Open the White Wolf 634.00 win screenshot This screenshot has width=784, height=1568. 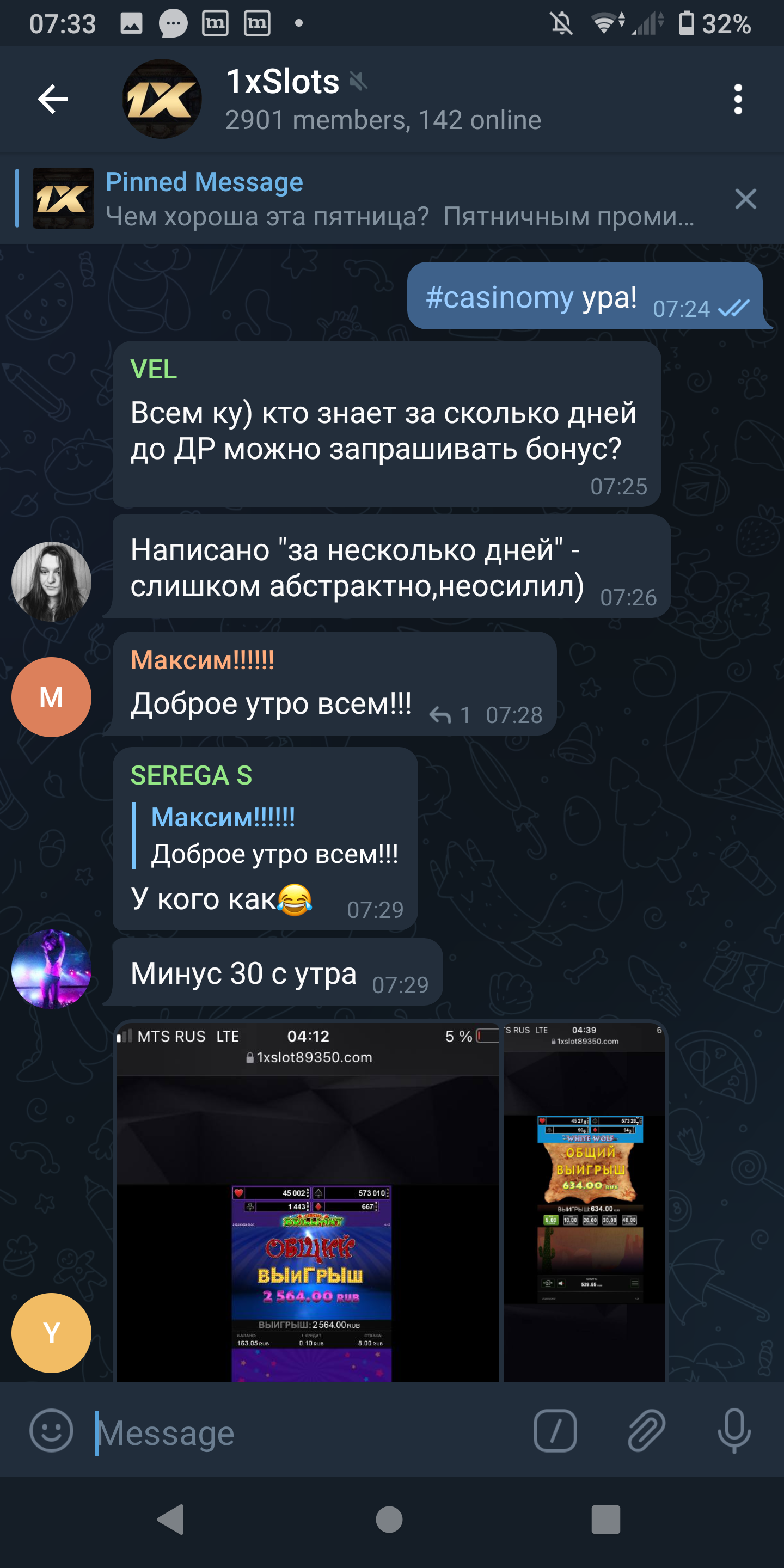[x=584, y=1202]
